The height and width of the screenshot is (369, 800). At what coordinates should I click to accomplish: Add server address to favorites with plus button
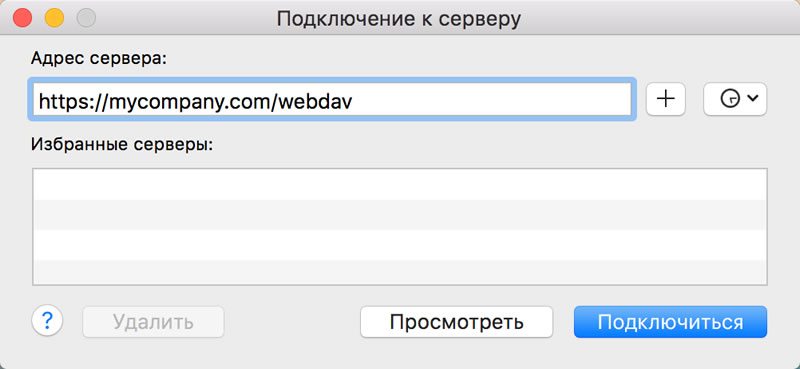(x=665, y=99)
